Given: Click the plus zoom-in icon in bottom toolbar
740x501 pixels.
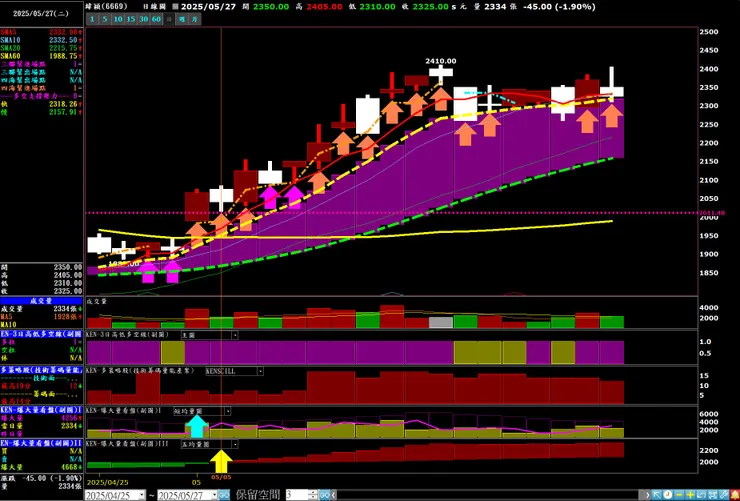Looking at the screenshot, I should coord(690,495).
